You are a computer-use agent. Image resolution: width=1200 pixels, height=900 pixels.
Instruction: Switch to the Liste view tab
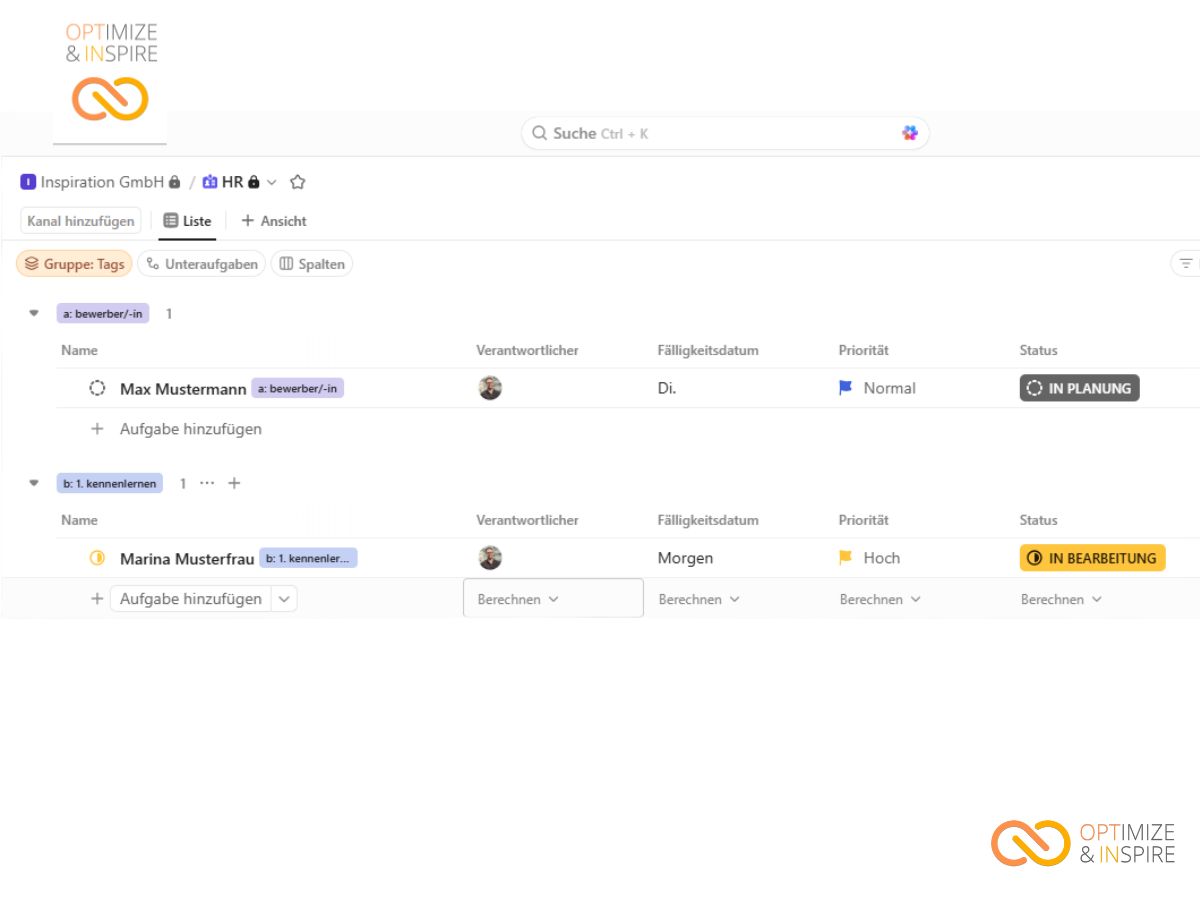(x=187, y=221)
